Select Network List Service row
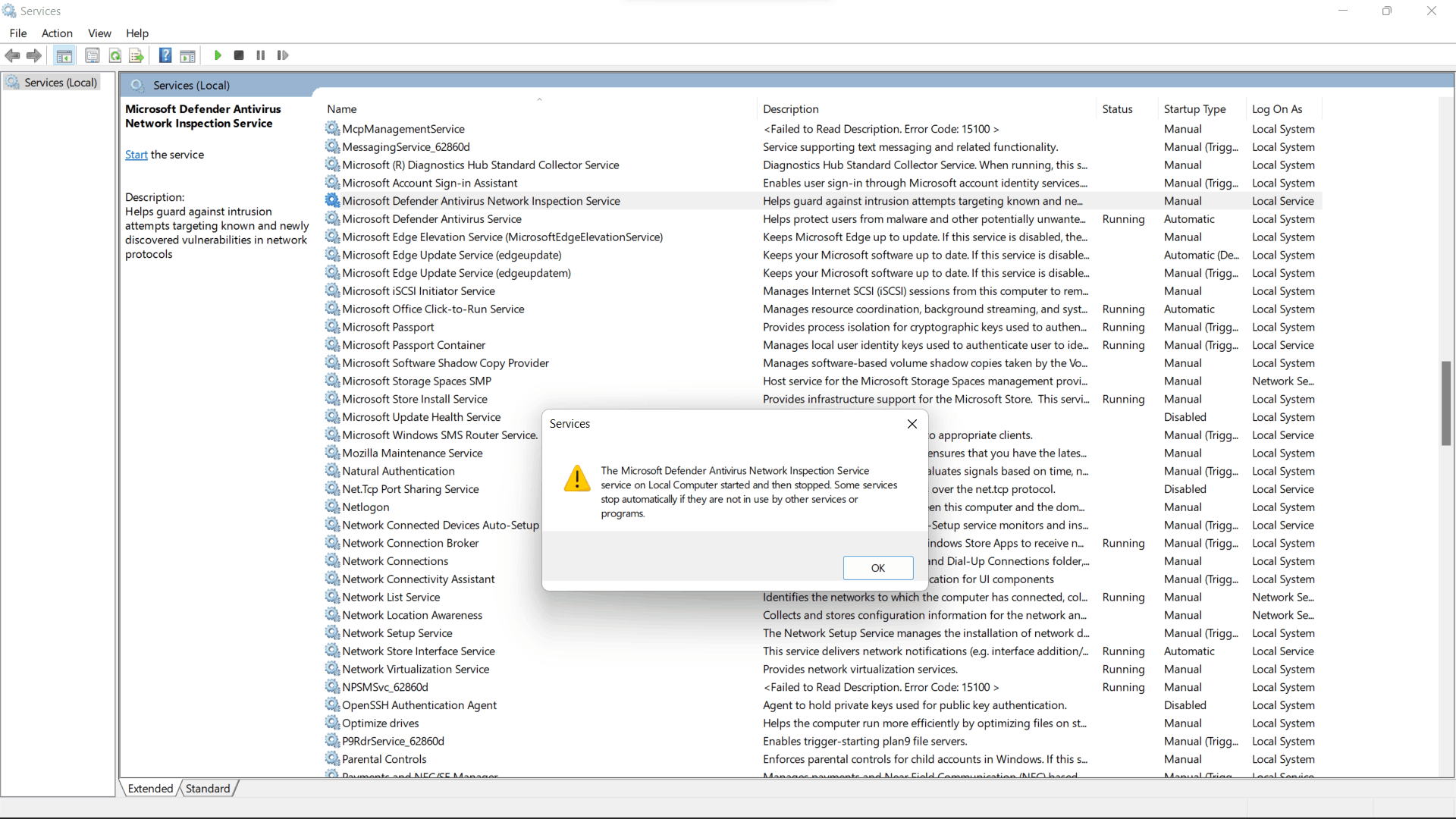The image size is (1456, 819). pyautogui.click(x=824, y=597)
